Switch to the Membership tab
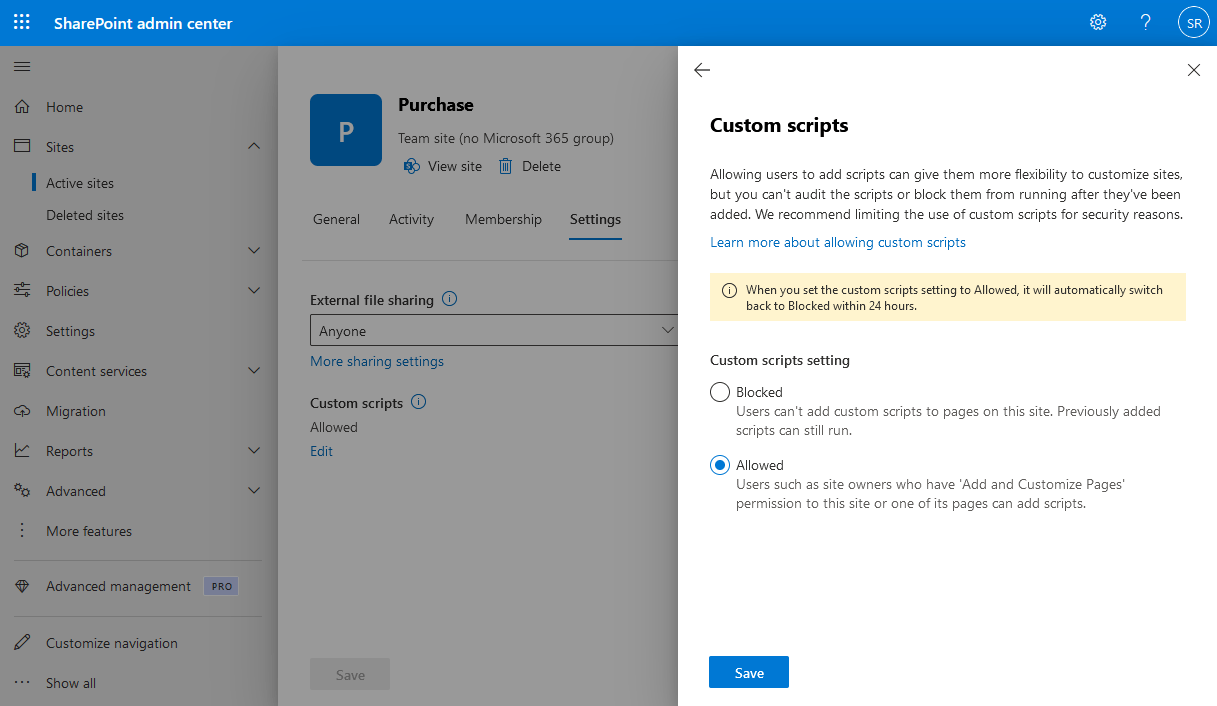Image resolution: width=1217 pixels, height=706 pixels. tap(503, 219)
